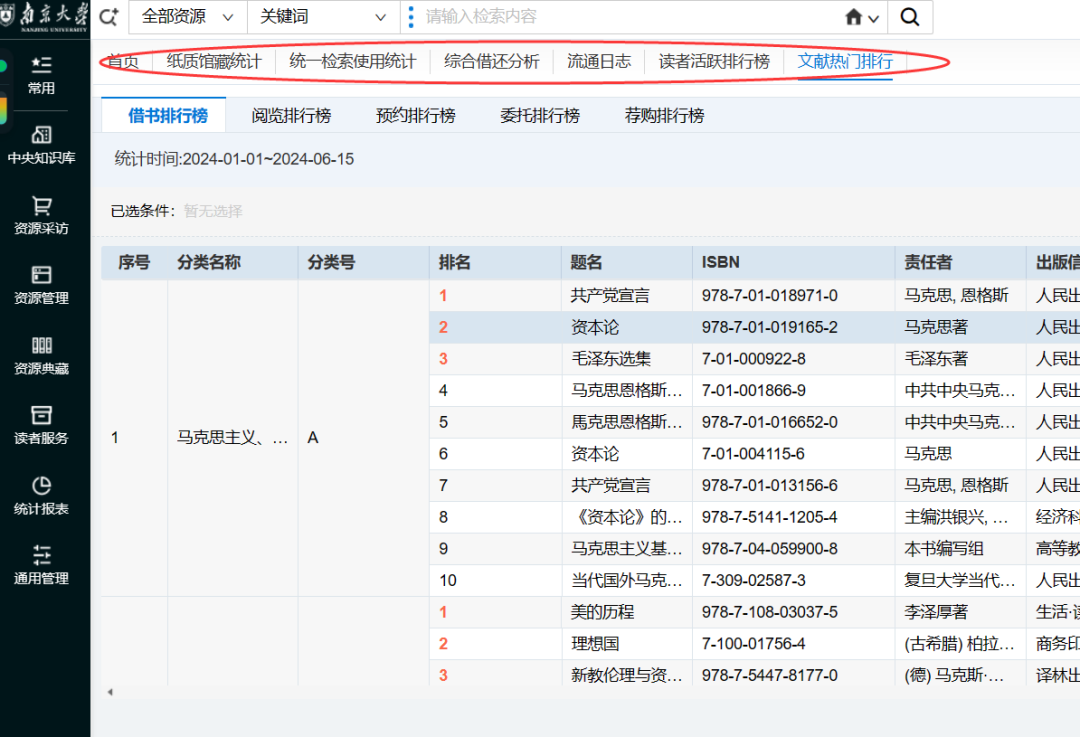The image size is (1080, 737).
Task: Open the dropdown arrow next to home icon
Action: click(874, 17)
